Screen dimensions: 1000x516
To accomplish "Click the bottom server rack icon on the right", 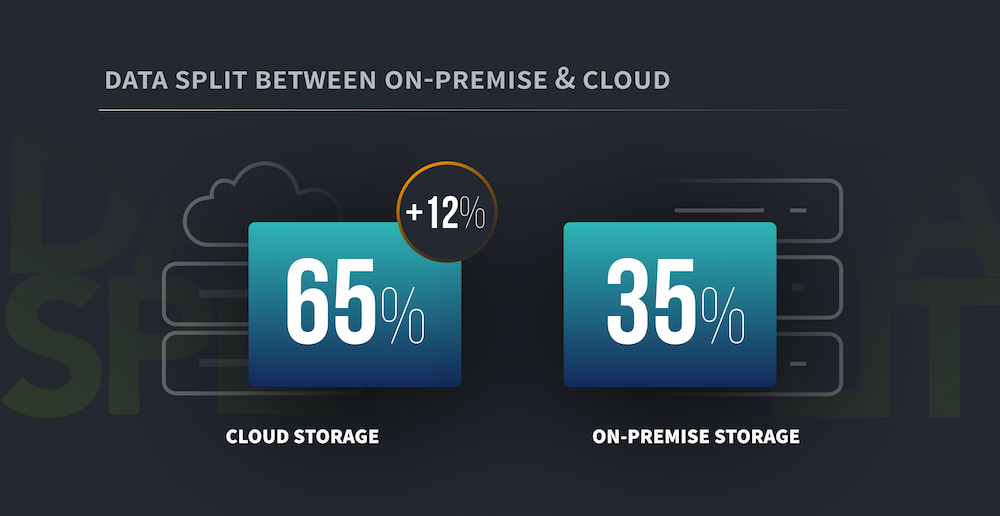I will pyautogui.click(x=810, y=364).
